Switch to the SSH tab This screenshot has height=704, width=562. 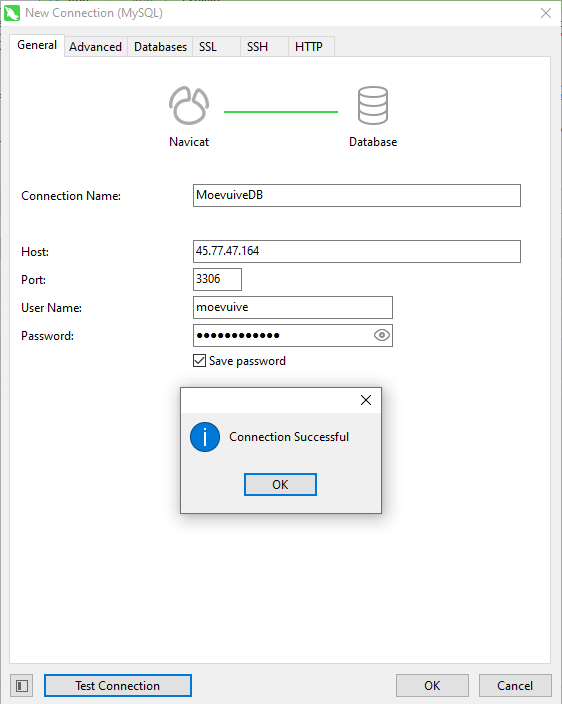point(264,47)
